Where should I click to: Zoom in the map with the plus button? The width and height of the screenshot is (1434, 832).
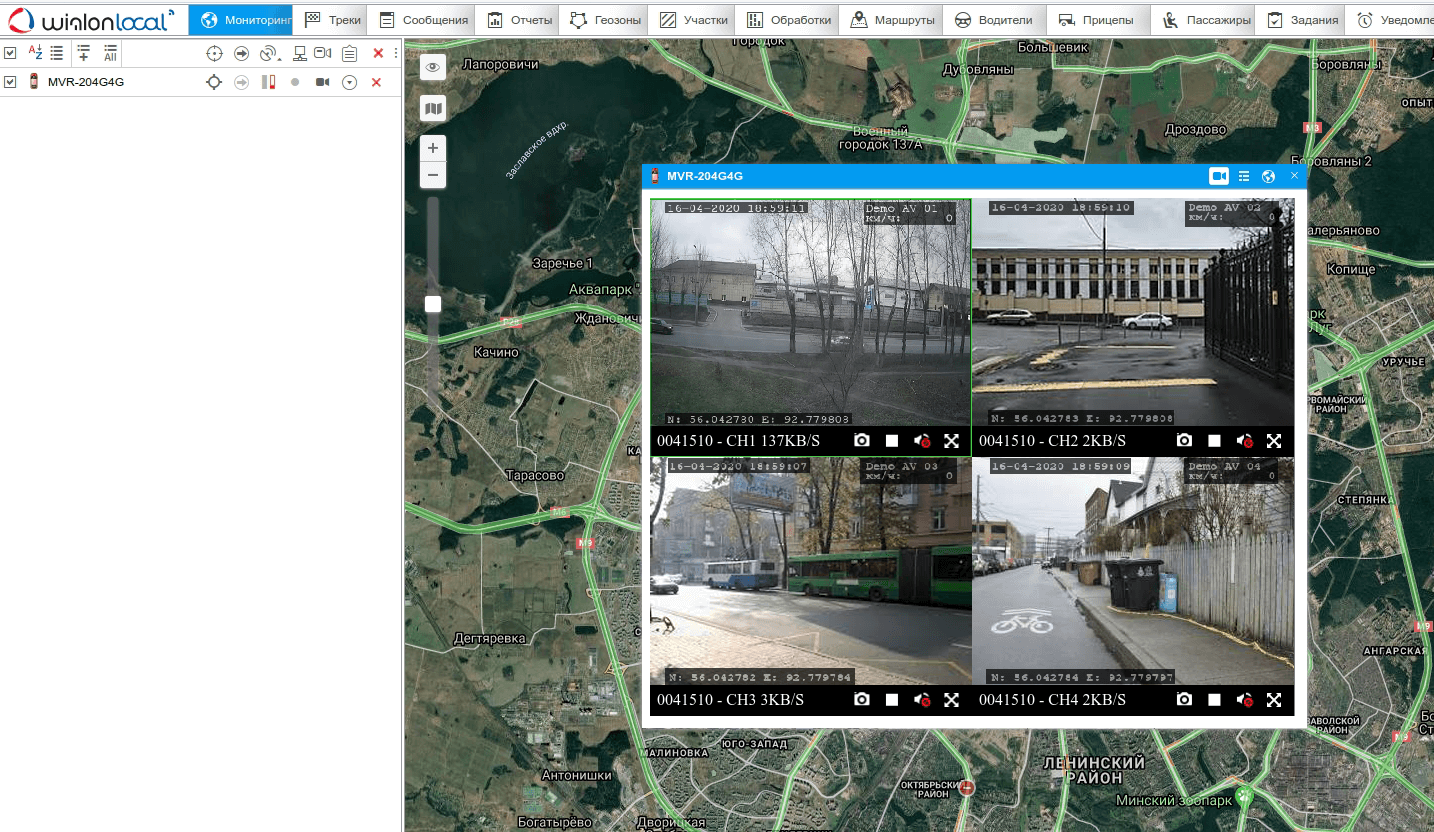pyautogui.click(x=433, y=148)
